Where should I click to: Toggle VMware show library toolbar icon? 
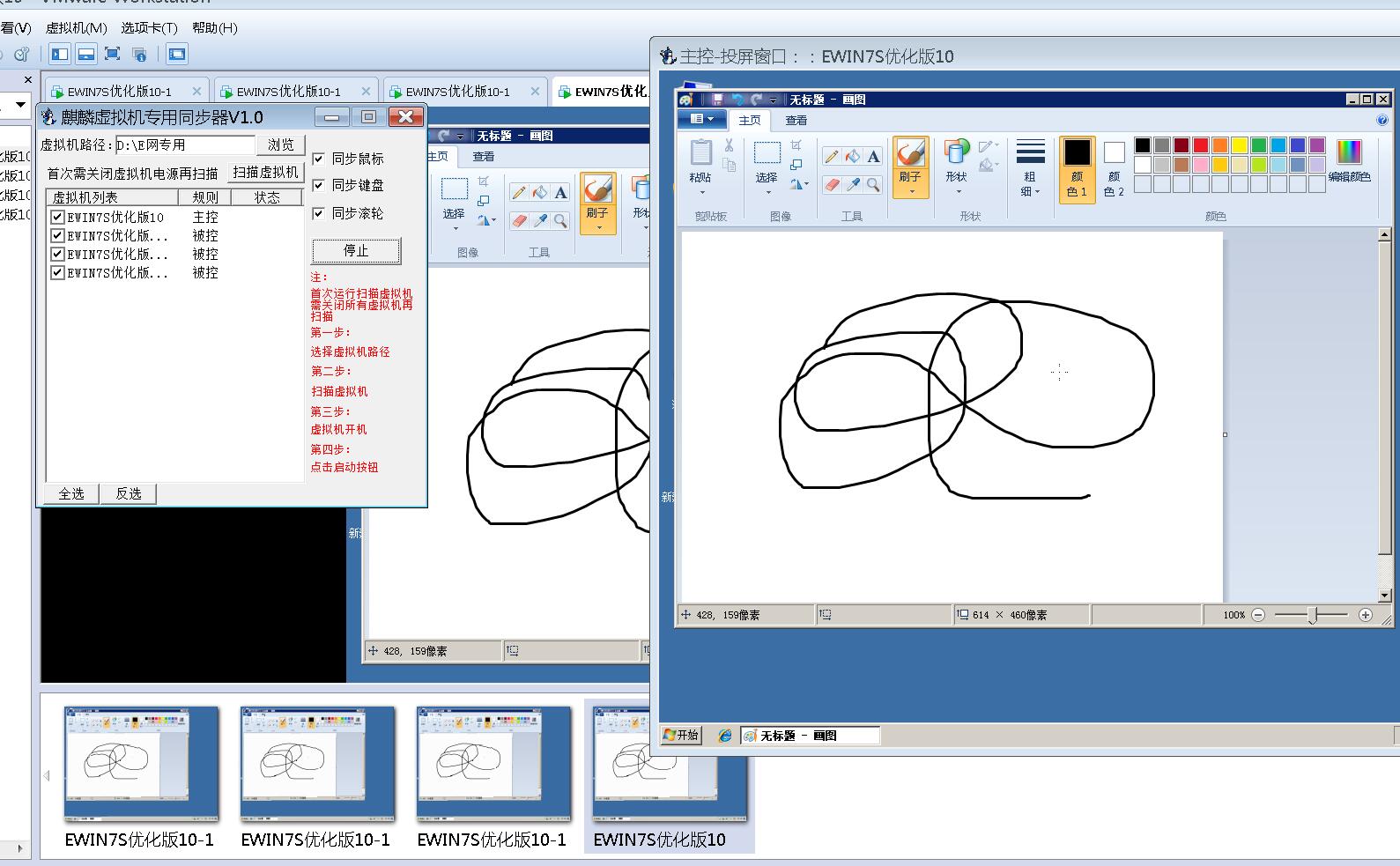(60, 55)
